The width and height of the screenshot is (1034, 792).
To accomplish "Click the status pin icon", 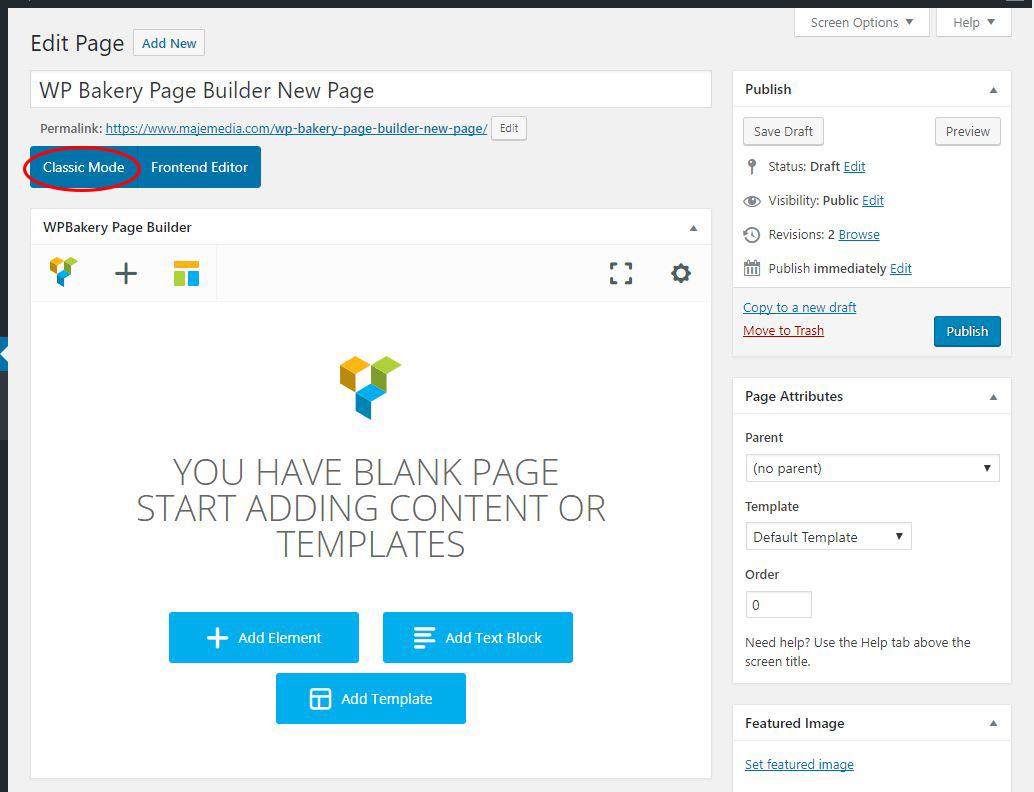I will (x=752, y=166).
